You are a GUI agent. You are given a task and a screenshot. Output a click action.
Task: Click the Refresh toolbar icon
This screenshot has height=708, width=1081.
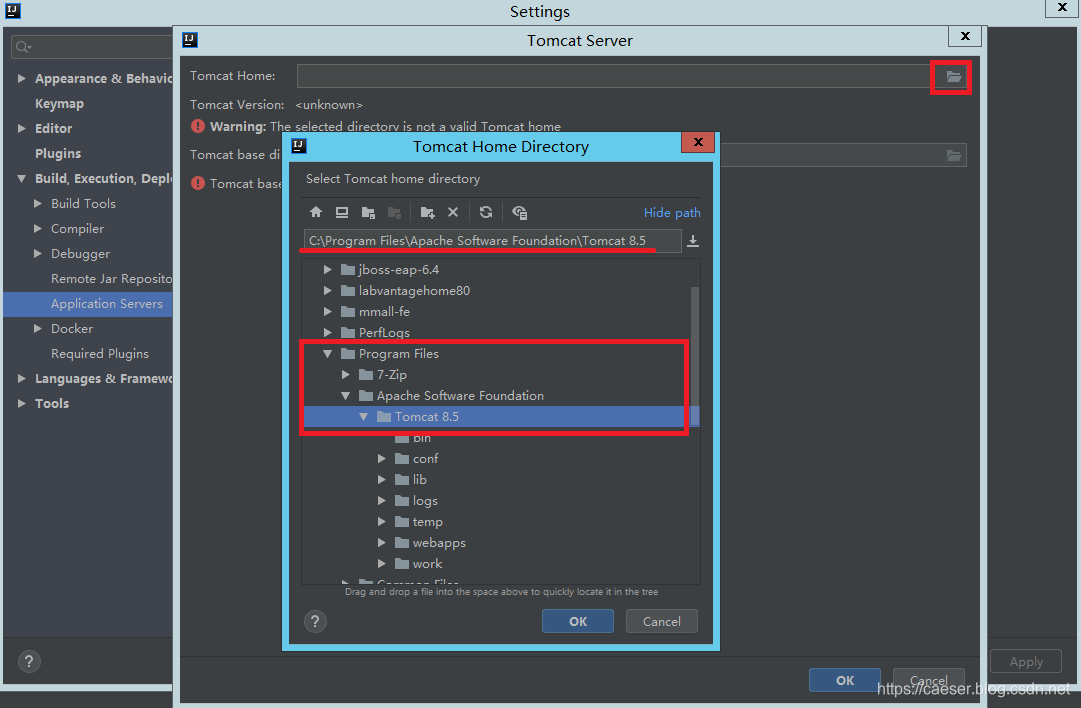[486, 212]
